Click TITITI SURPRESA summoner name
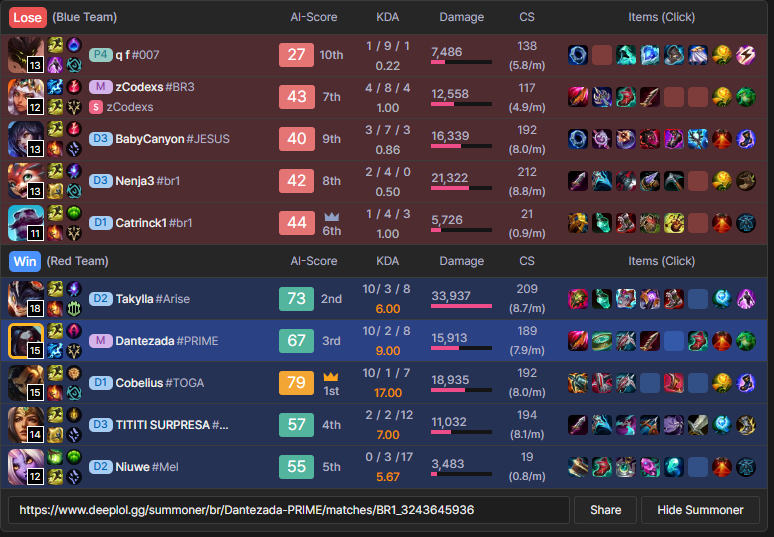This screenshot has width=774, height=537. pos(162,424)
